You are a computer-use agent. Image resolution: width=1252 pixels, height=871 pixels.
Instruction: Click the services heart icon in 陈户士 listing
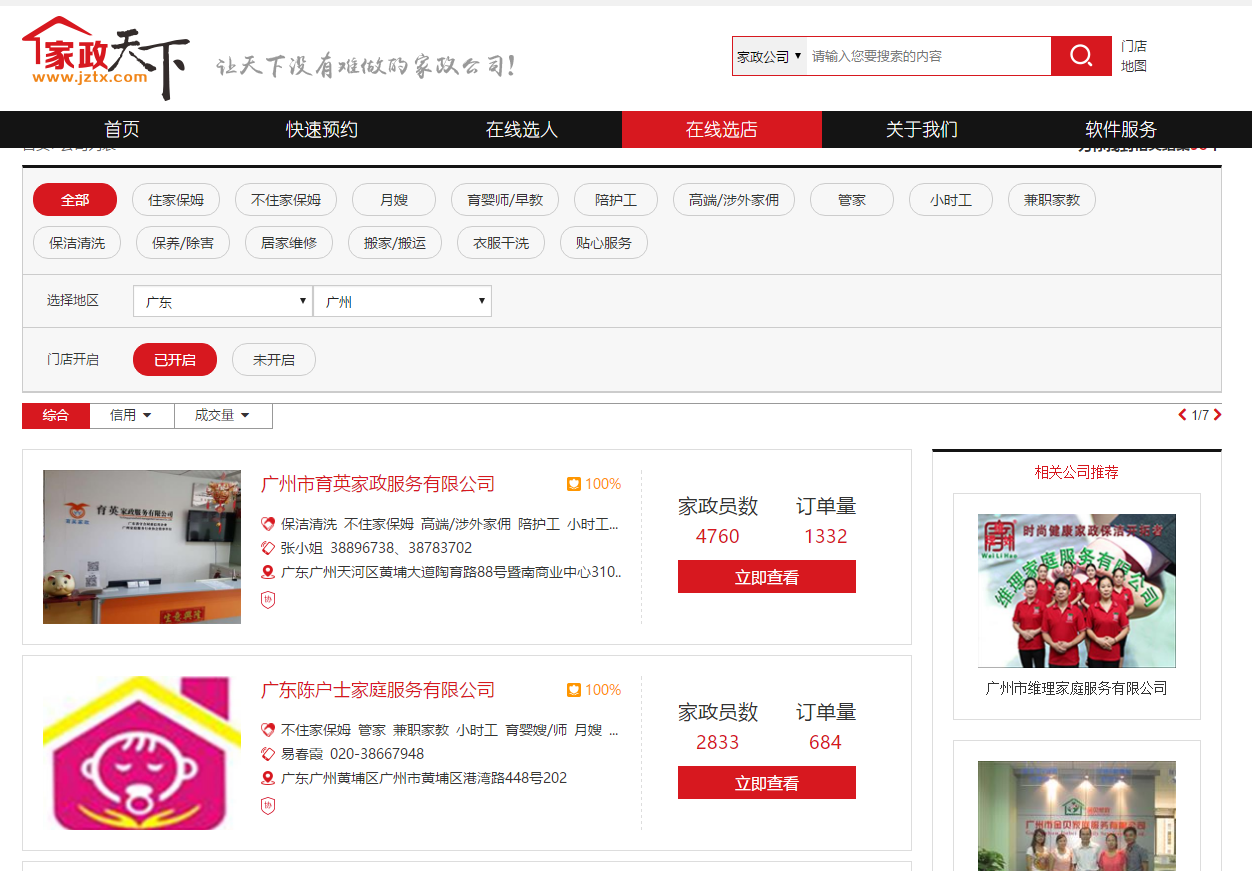tap(267, 730)
